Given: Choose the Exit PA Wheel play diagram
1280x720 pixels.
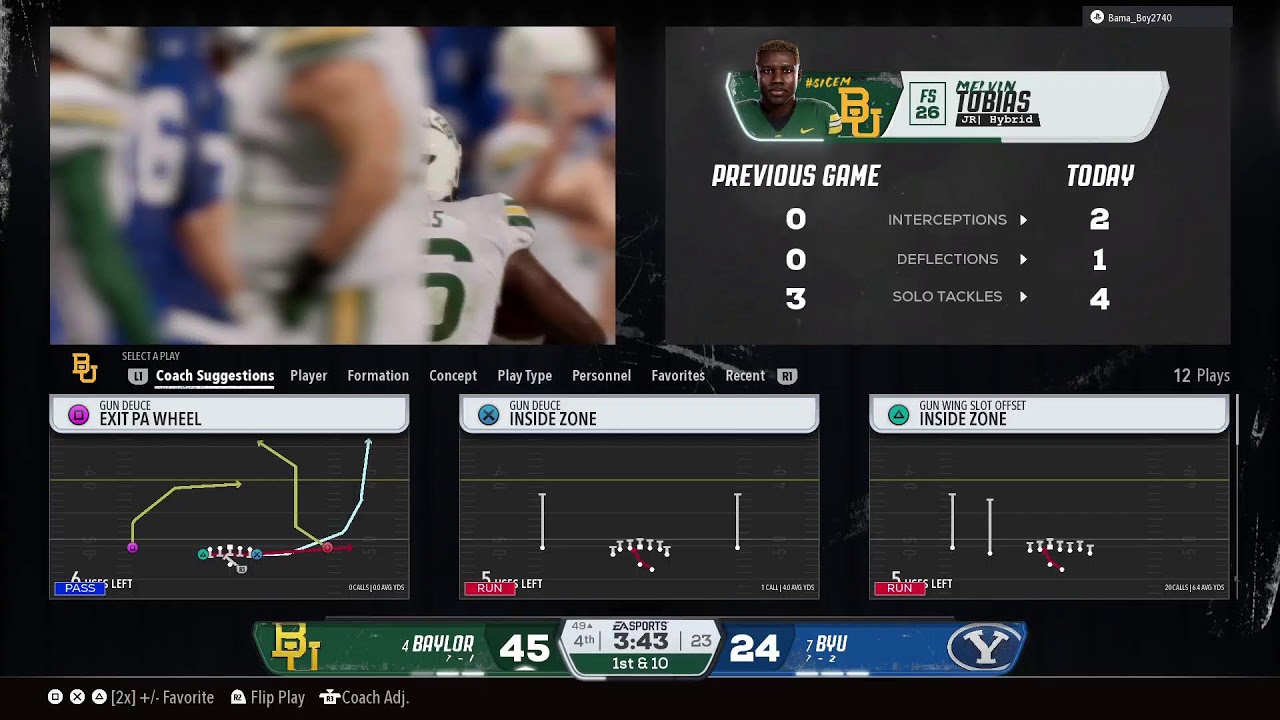Looking at the screenshot, I should 229,515.
